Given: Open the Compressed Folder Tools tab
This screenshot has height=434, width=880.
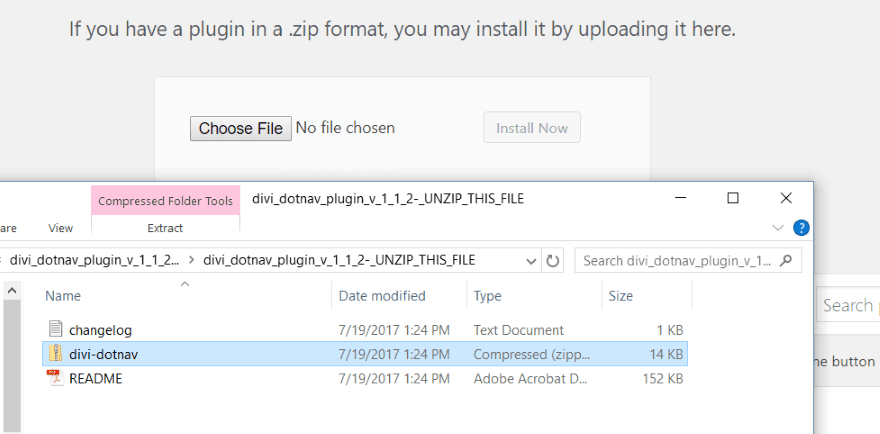Looking at the screenshot, I should (x=165, y=201).
